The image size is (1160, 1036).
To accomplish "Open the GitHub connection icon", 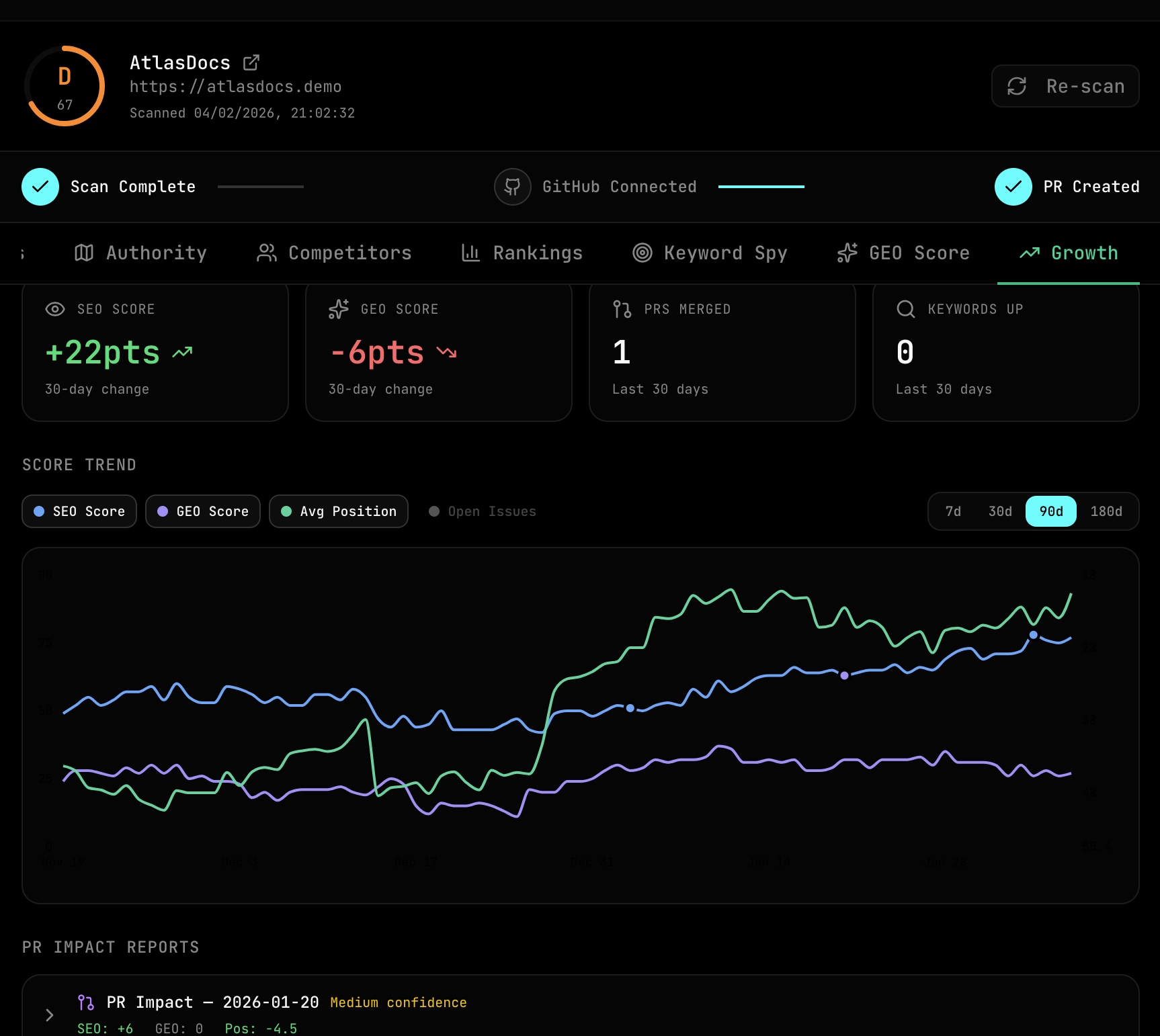I will pos(512,187).
